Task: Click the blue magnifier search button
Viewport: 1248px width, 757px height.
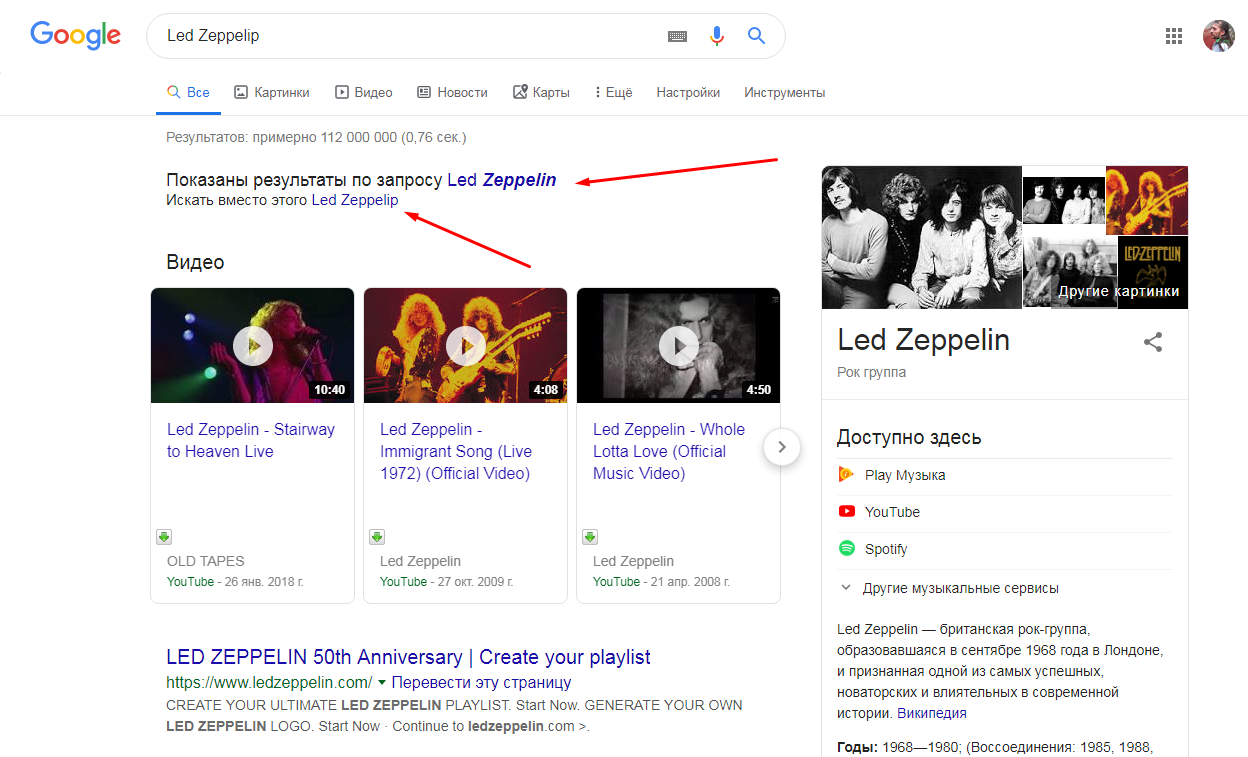Action: pos(757,36)
